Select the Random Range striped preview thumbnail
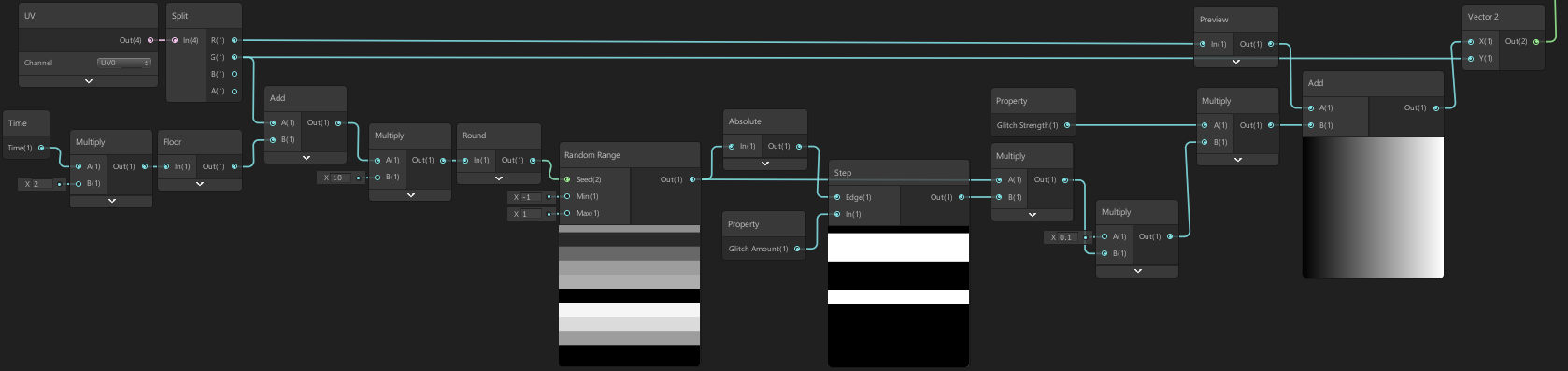1568x371 pixels. (x=630, y=295)
